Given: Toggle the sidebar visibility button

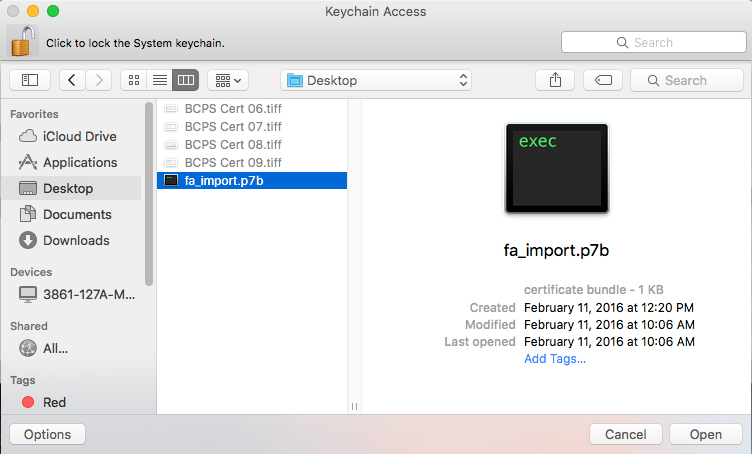Looking at the screenshot, I should tap(30, 80).
